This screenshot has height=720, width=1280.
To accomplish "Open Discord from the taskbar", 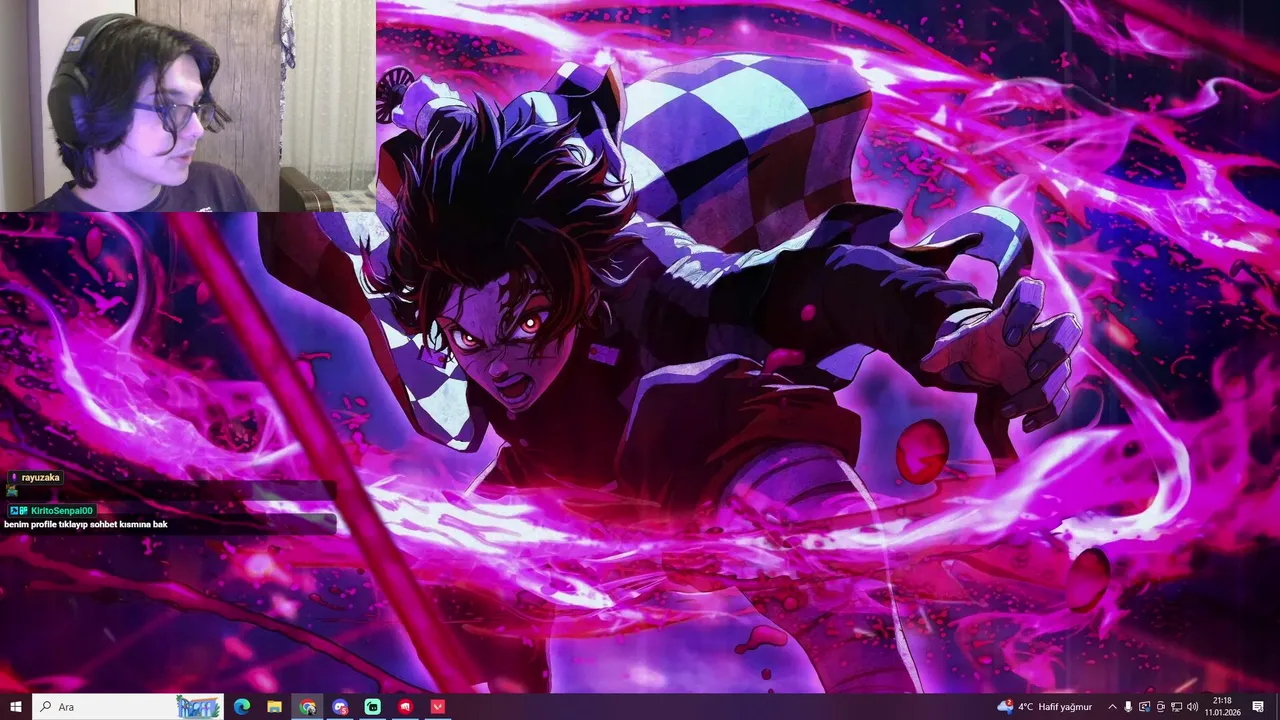I will (x=340, y=707).
